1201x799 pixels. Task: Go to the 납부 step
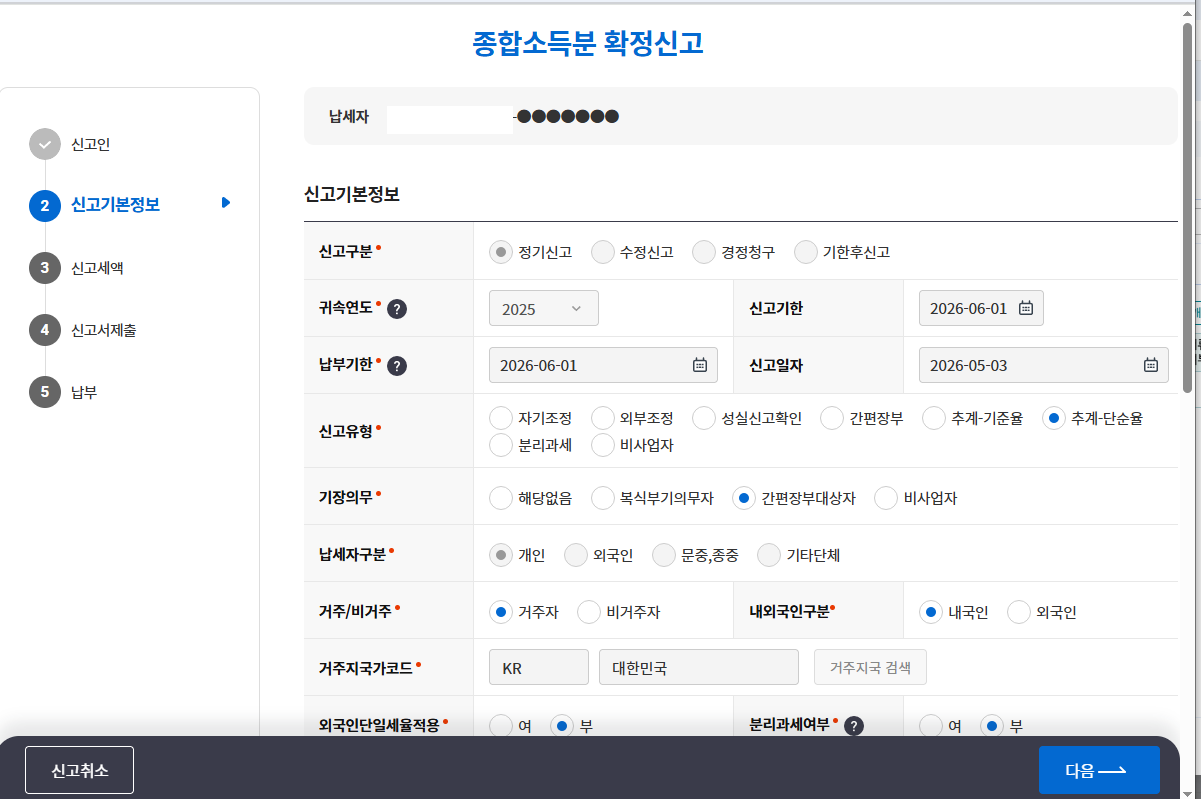click(x=84, y=392)
